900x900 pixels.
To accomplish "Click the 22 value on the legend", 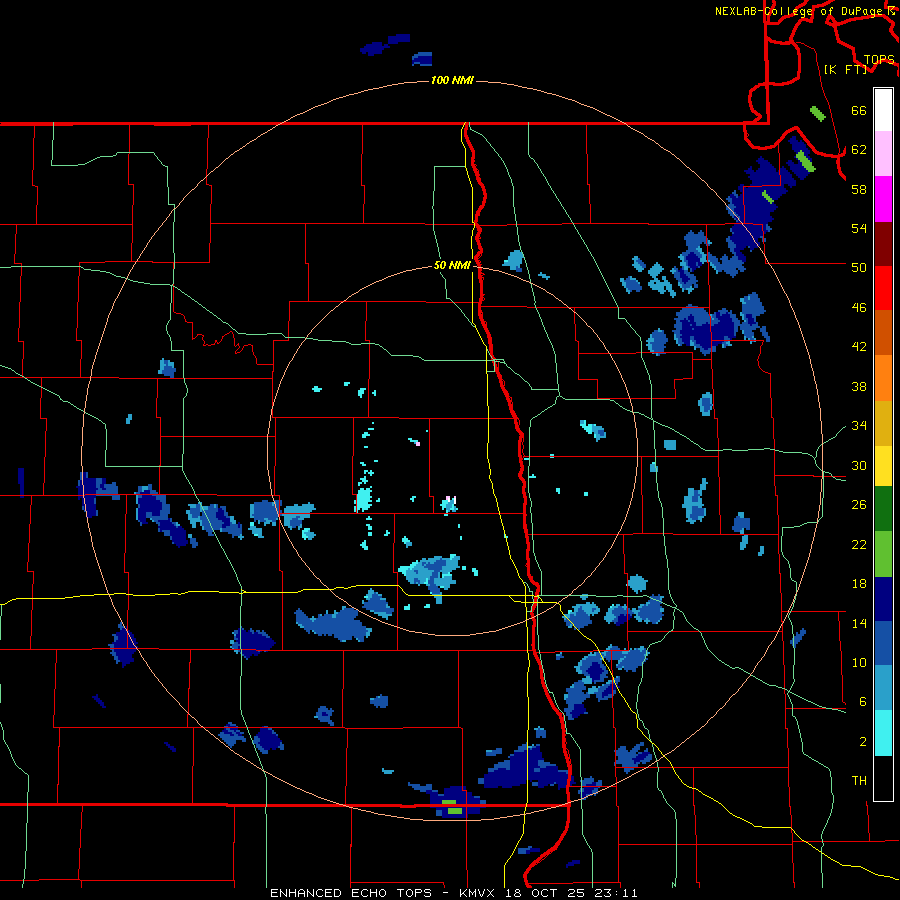I will tap(859, 544).
